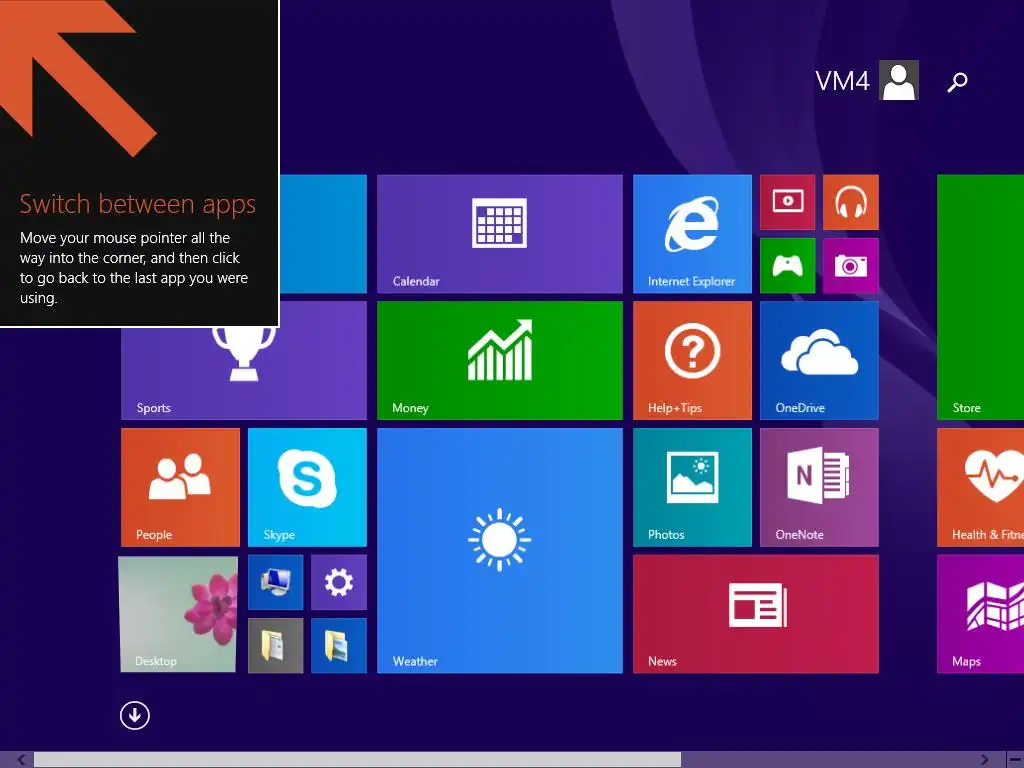
Task: Open the Weather tile
Action: 500,551
